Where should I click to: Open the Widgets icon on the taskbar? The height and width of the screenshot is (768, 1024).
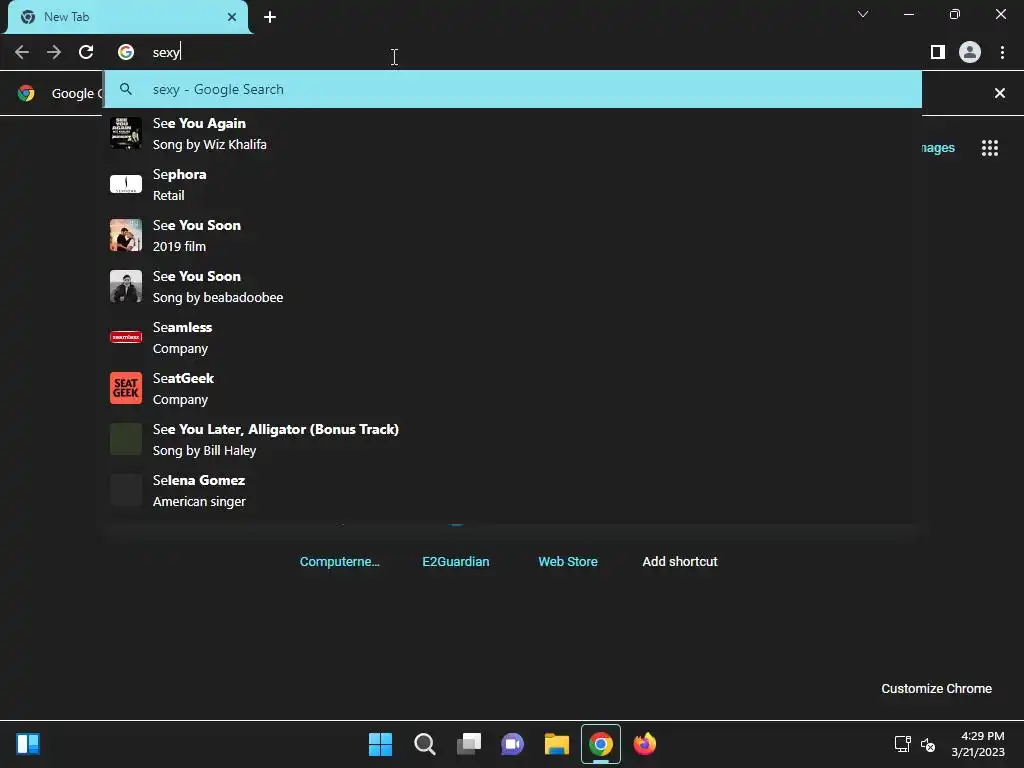28,744
